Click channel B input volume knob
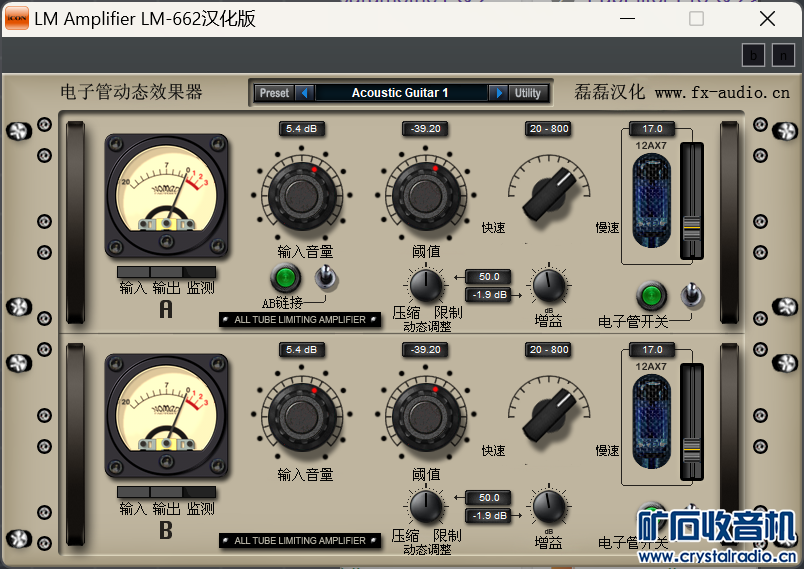804x569 pixels. coord(302,416)
